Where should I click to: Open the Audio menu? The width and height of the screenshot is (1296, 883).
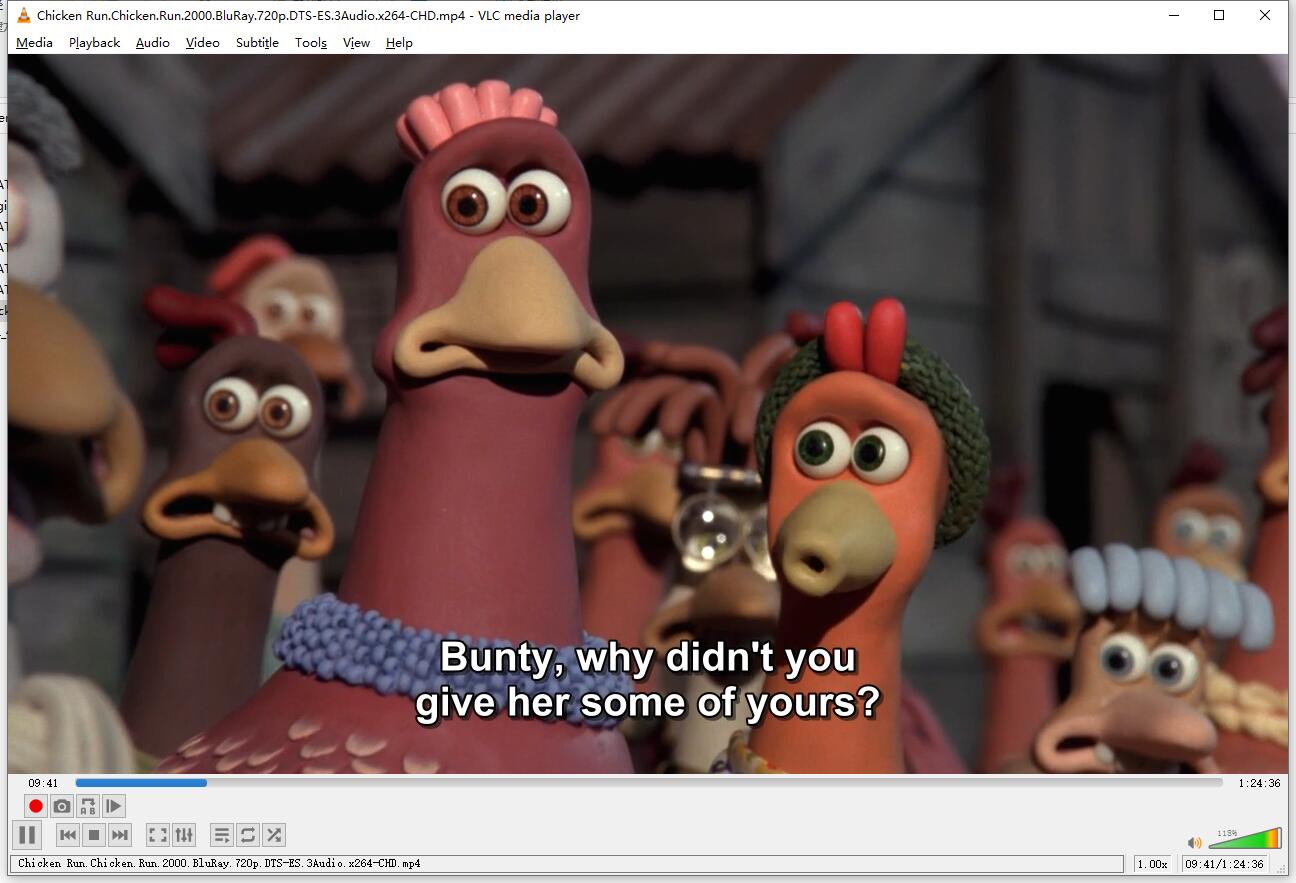tap(153, 42)
